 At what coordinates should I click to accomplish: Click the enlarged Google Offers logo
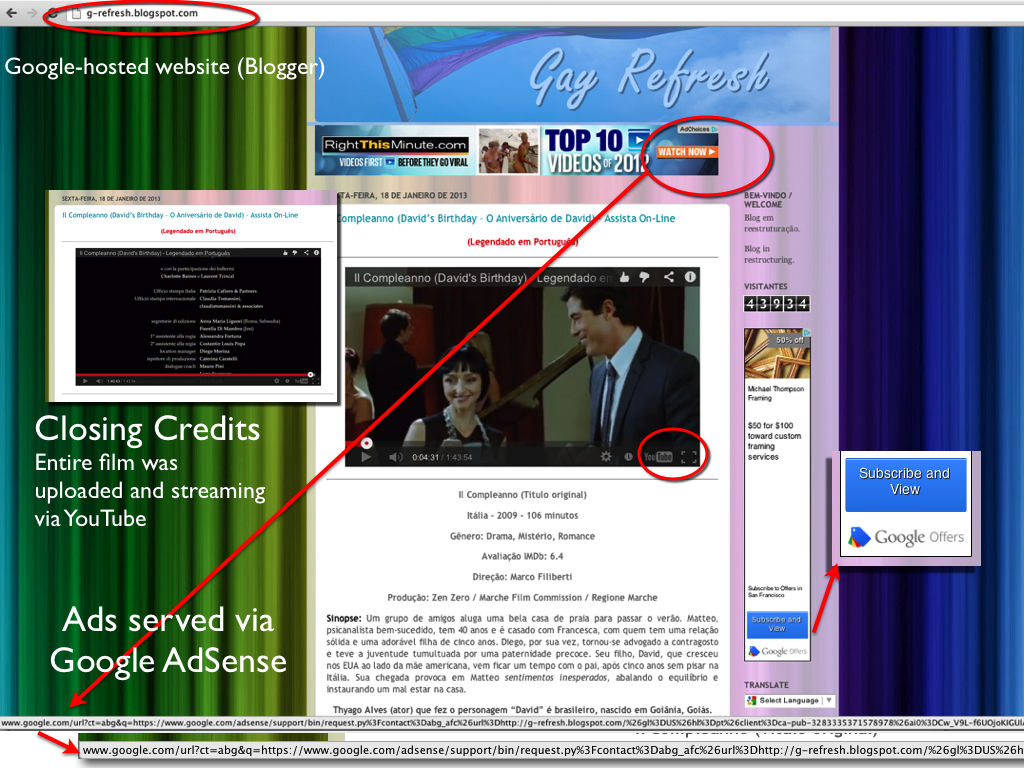(x=906, y=537)
